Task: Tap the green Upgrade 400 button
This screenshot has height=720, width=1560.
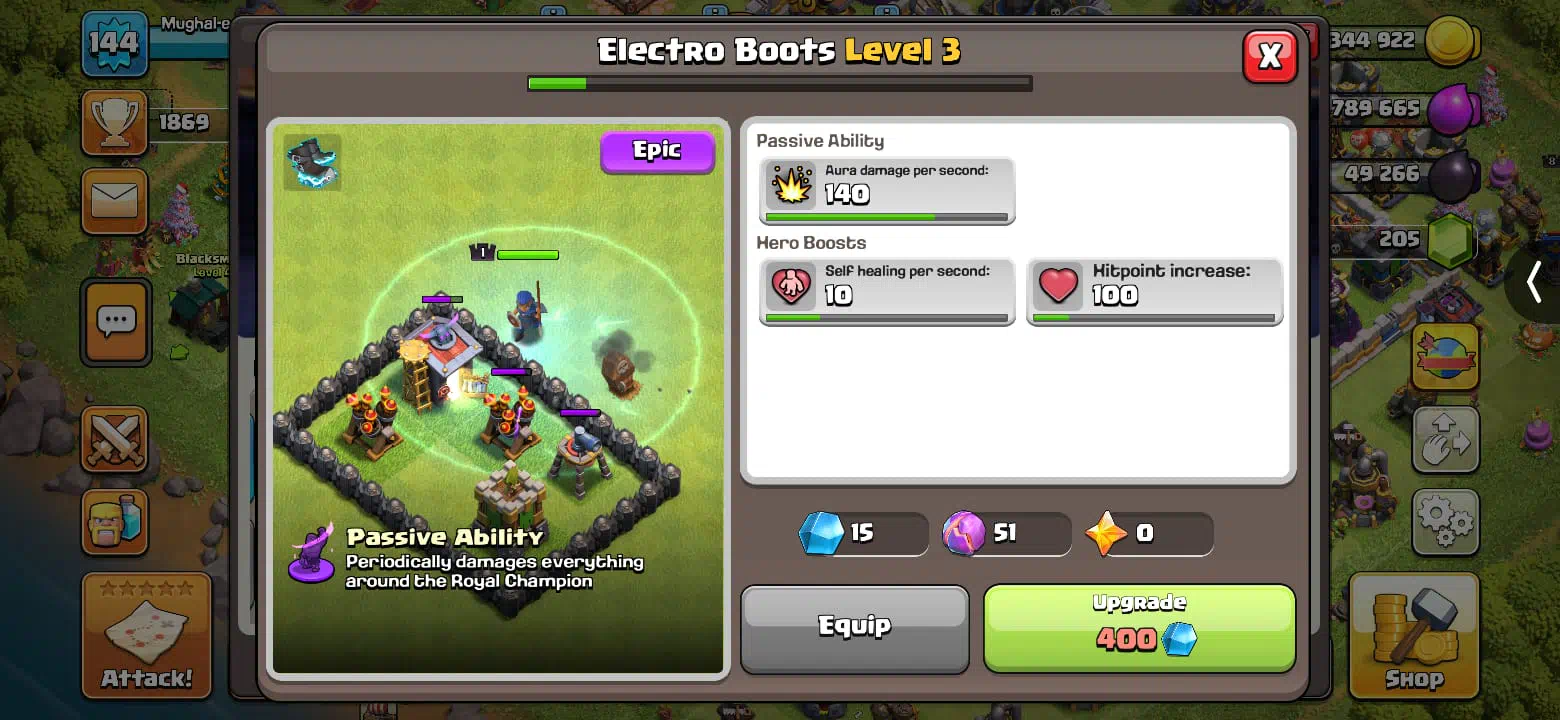Action: pyautogui.click(x=1139, y=628)
